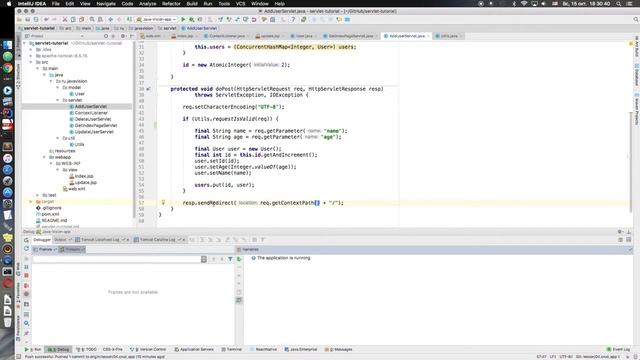Click the Rerun icon in the Debug panel
Screen dimensions: 640x360
click(x=27, y=240)
